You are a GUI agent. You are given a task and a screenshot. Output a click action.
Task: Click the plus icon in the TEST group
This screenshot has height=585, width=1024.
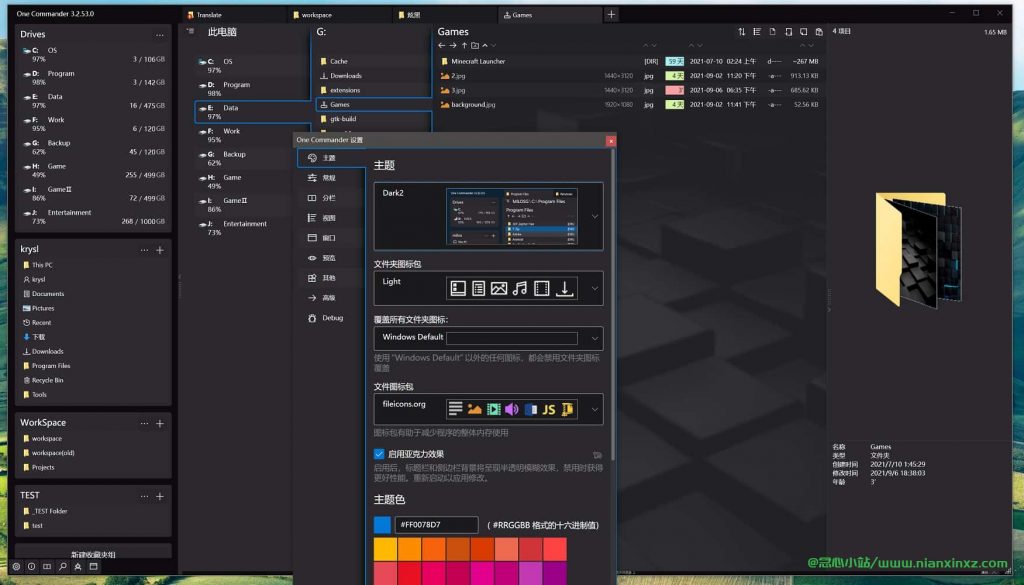160,496
